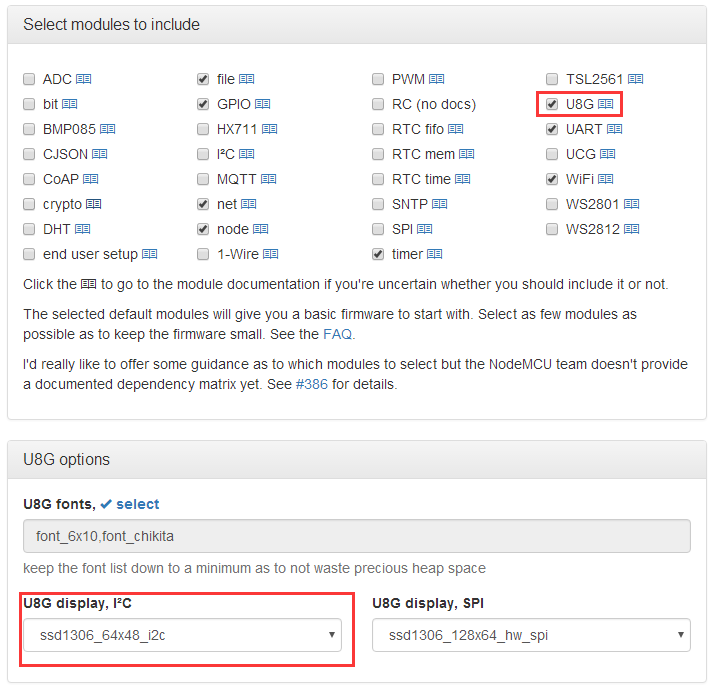This screenshot has height=690, width=716.
Task: Follow the FAQ link
Action: (x=337, y=334)
